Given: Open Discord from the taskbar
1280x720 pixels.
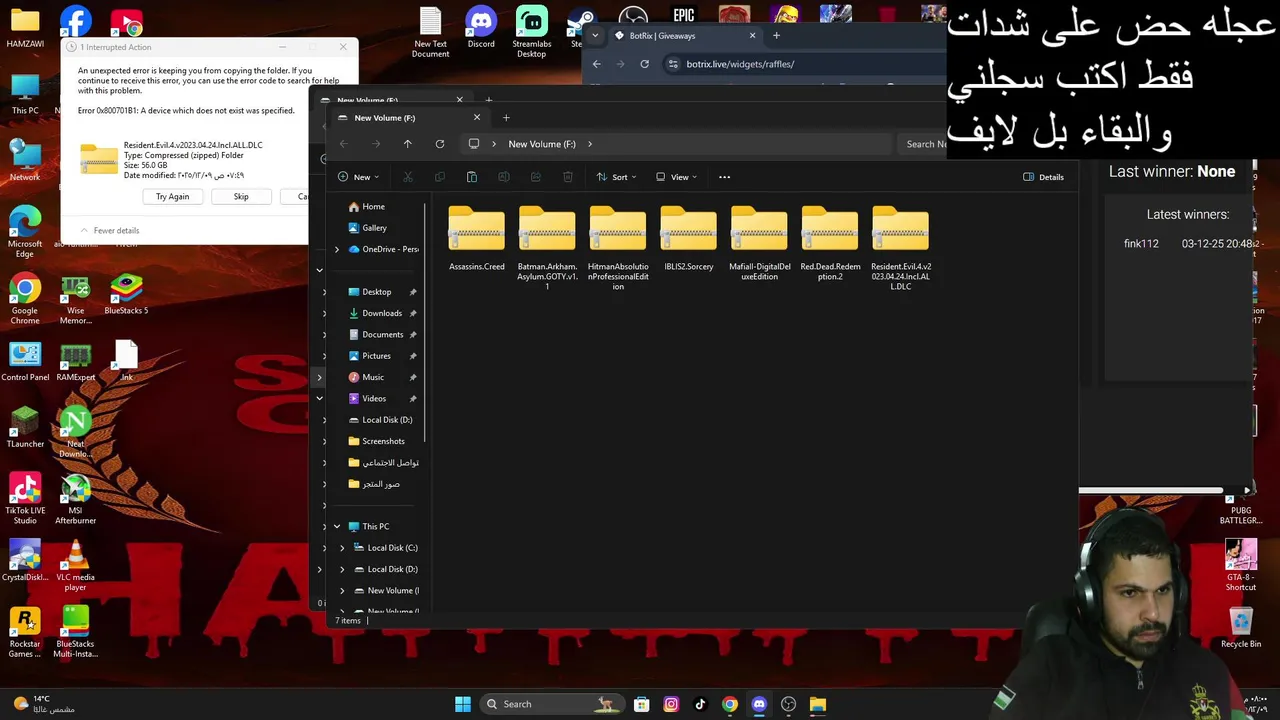Looking at the screenshot, I should 759,704.
